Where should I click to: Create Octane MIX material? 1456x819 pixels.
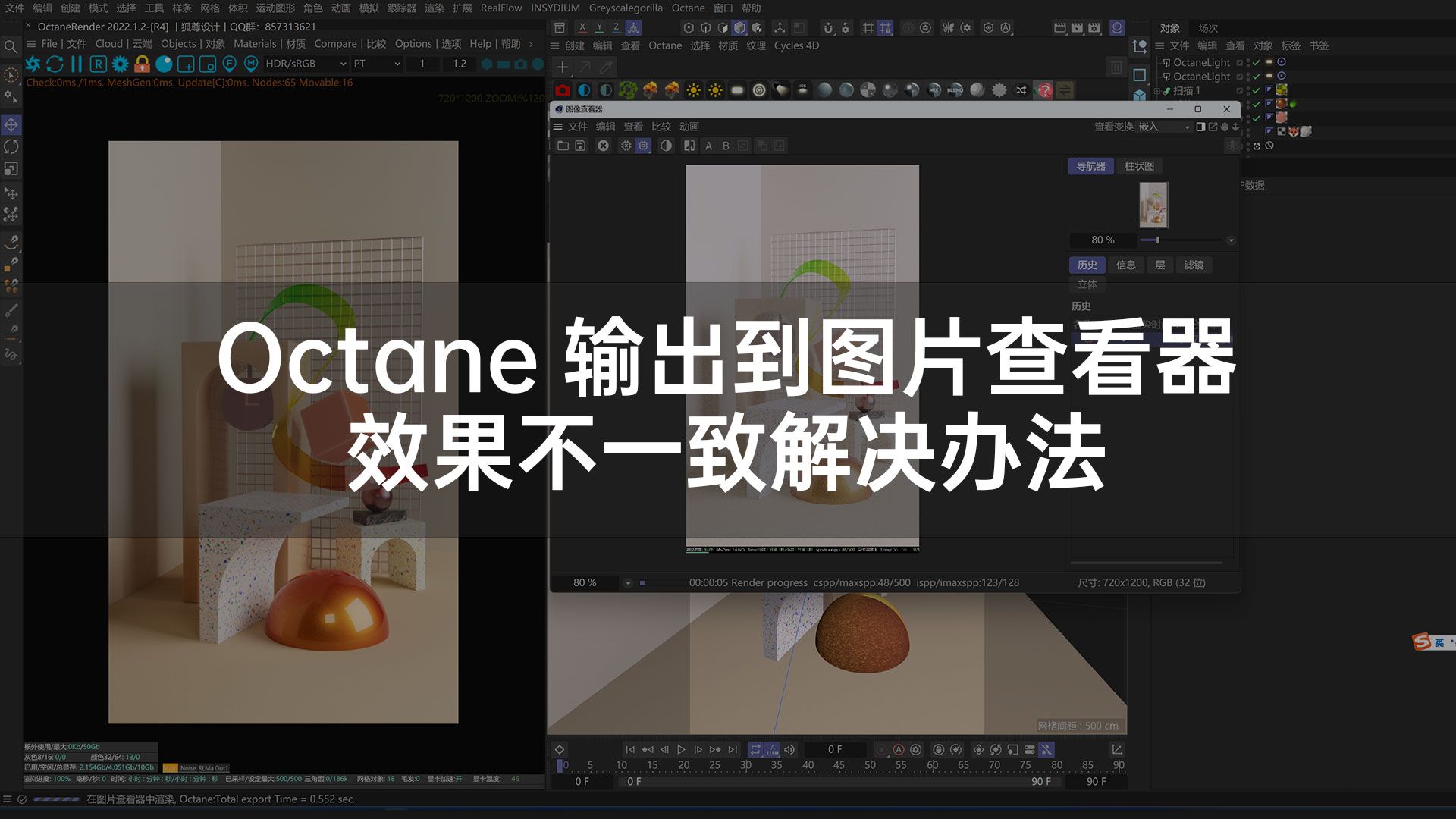pyautogui.click(x=934, y=90)
